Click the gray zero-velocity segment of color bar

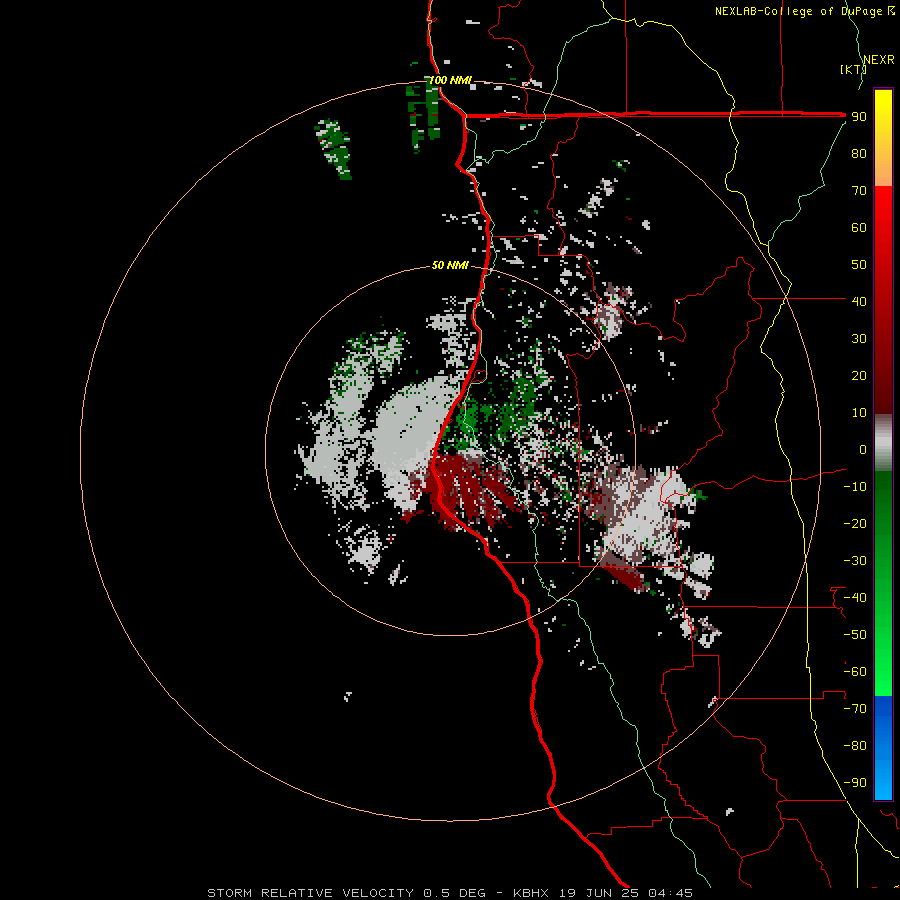pyautogui.click(x=883, y=443)
